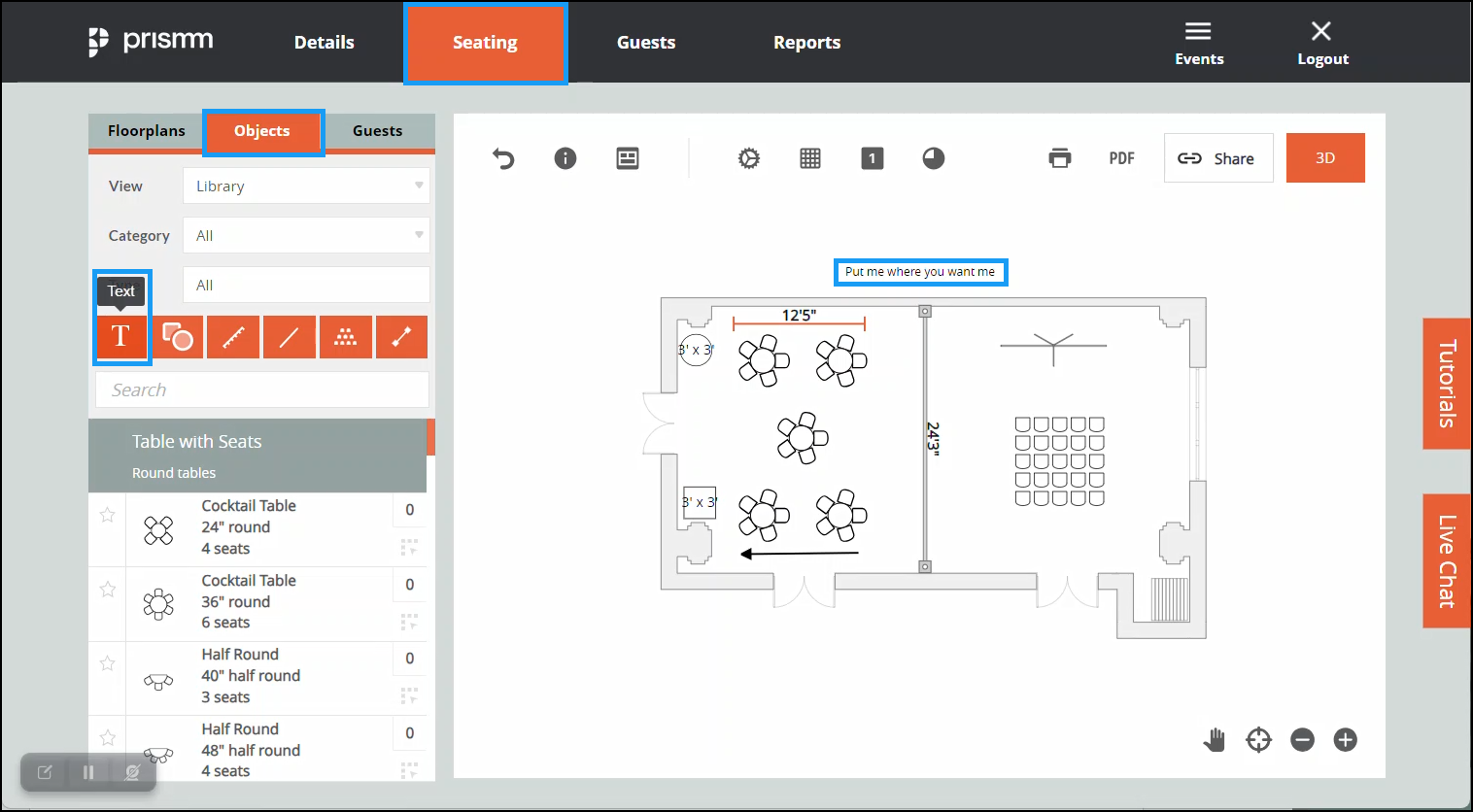Screen dimensions: 1473x812
Task: Click the recorder pause button
Action: tap(88, 772)
